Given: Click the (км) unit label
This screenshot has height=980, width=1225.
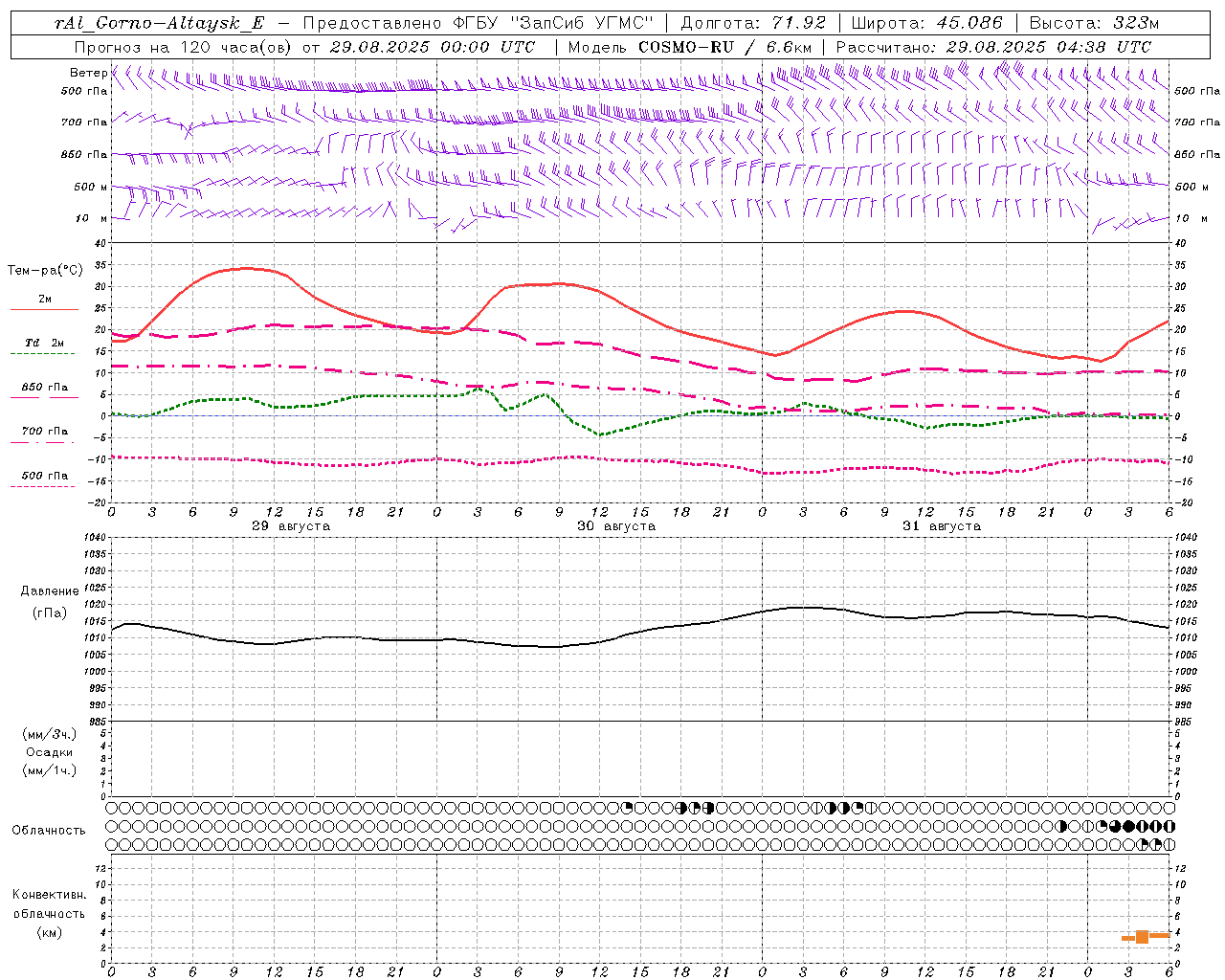Looking at the screenshot, I should (x=49, y=932).
